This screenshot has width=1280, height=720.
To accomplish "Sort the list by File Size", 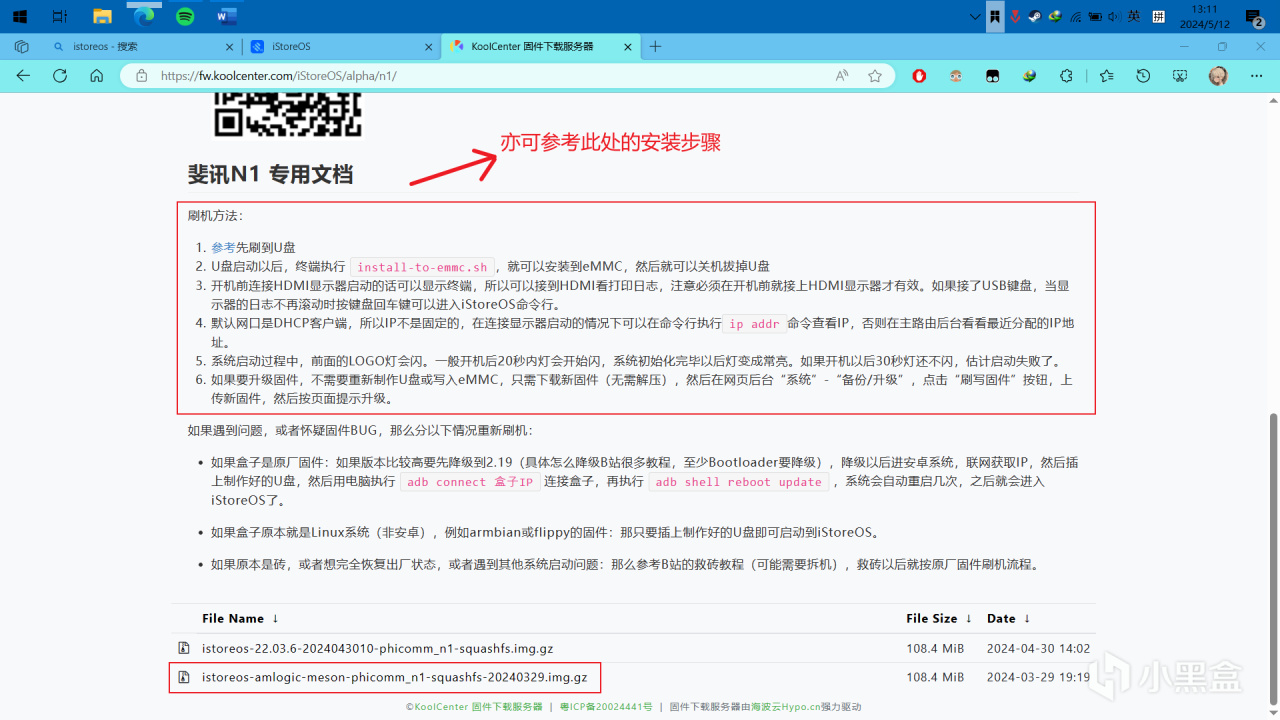I will coord(938,619).
